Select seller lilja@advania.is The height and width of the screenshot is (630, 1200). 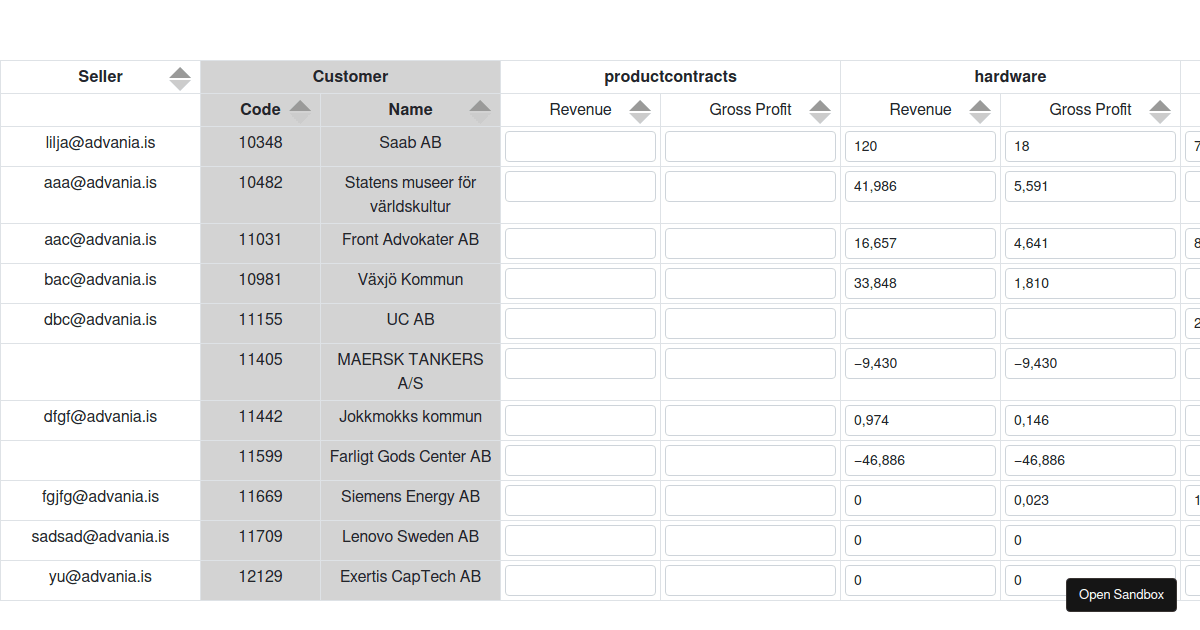[100, 143]
